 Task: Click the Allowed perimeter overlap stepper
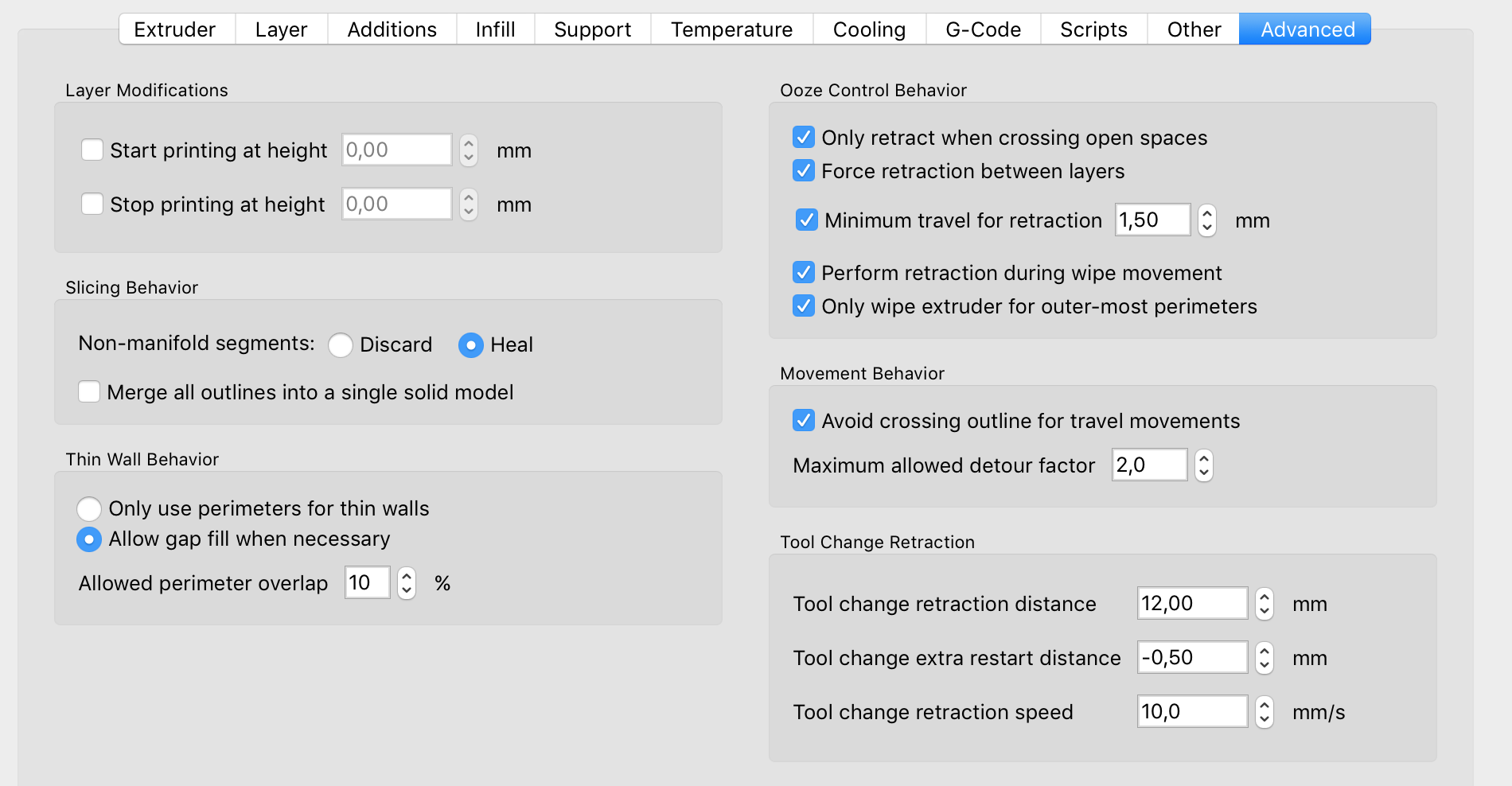click(x=407, y=583)
